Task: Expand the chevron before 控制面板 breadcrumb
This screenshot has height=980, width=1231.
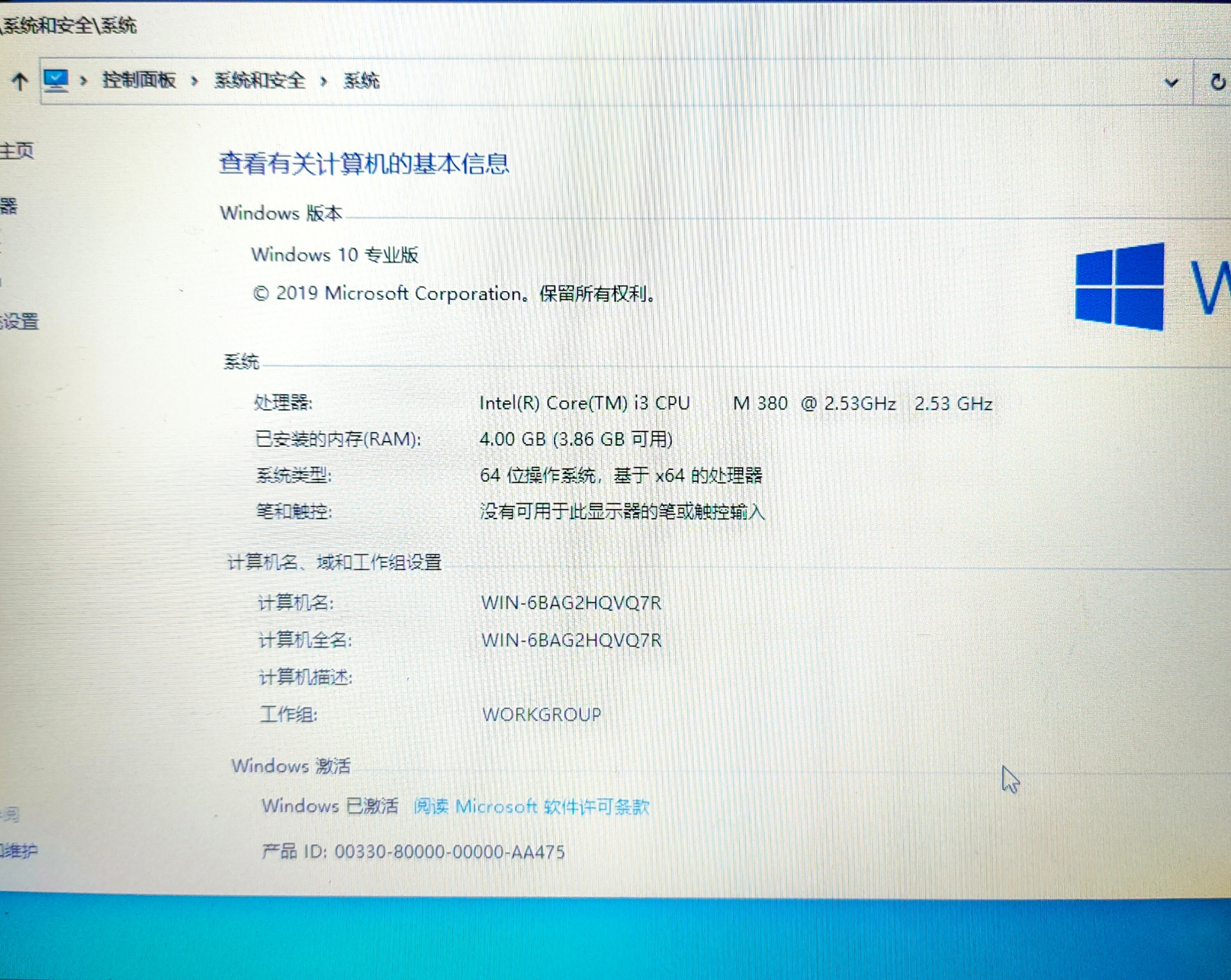Action: point(83,81)
